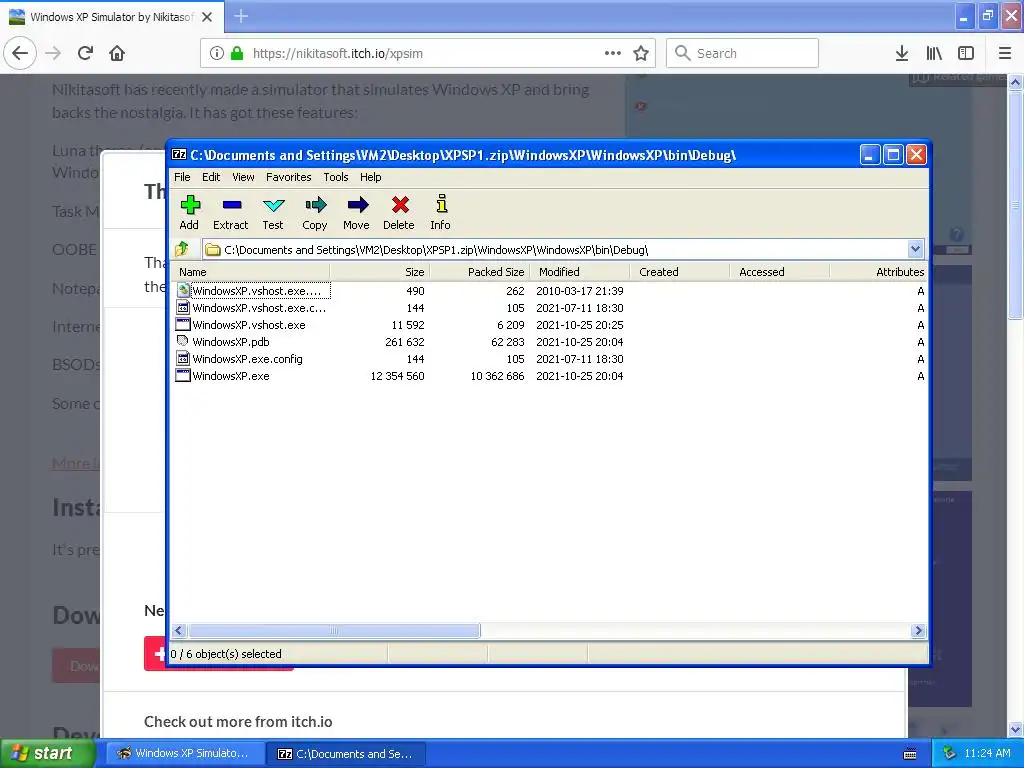Click the Info toolbar icon
Screen dimensions: 1024x768
pos(441,204)
